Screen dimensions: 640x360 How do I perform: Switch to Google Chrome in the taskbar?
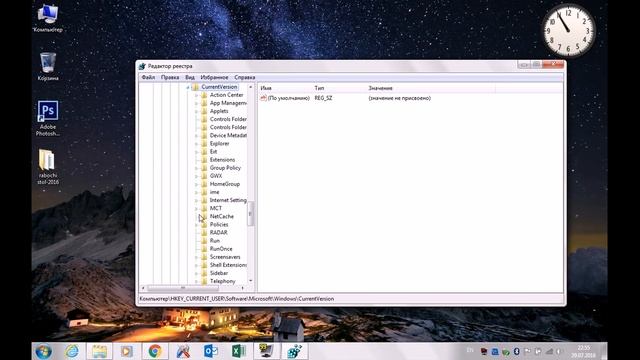tap(155, 351)
